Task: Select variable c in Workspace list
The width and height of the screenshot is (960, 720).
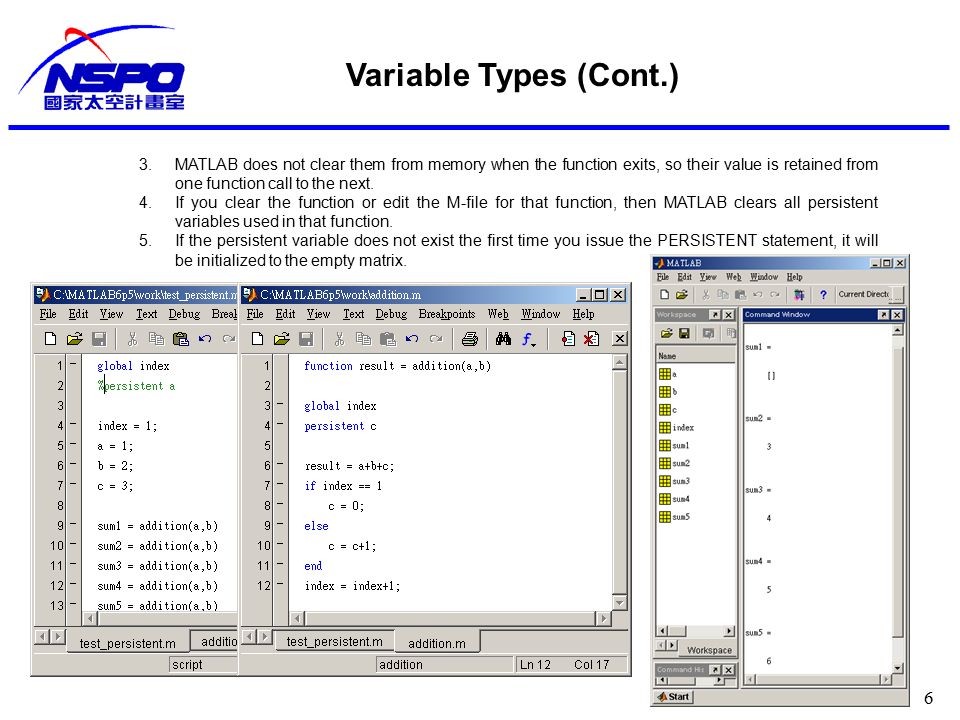Action: 667,410
